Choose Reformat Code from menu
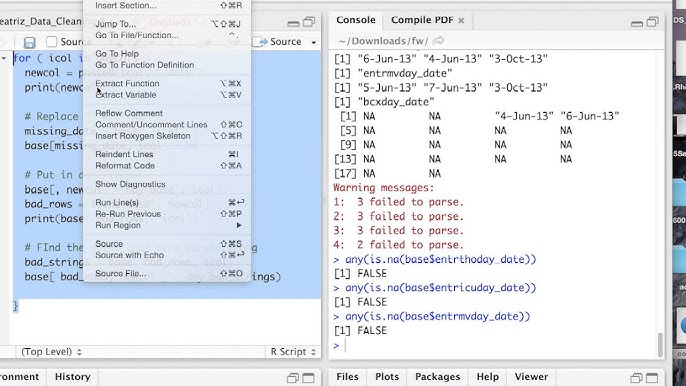Image resolution: width=686 pixels, height=386 pixels. (x=167, y=165)
